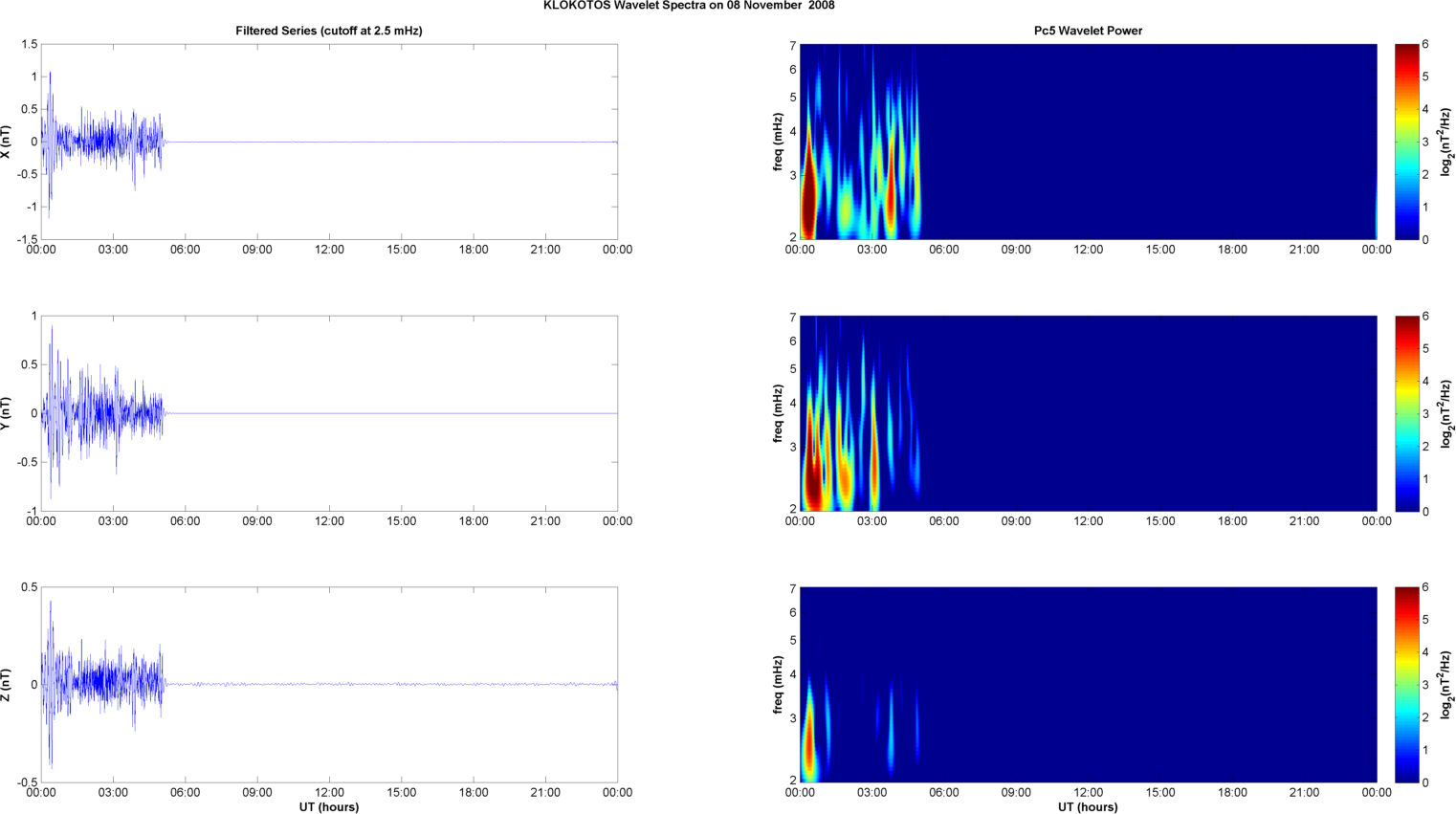Click log2(nT²/Hz) label beside bottom colorbar
Viewport: 1456px width, 814px height.
coord(1447,685)
